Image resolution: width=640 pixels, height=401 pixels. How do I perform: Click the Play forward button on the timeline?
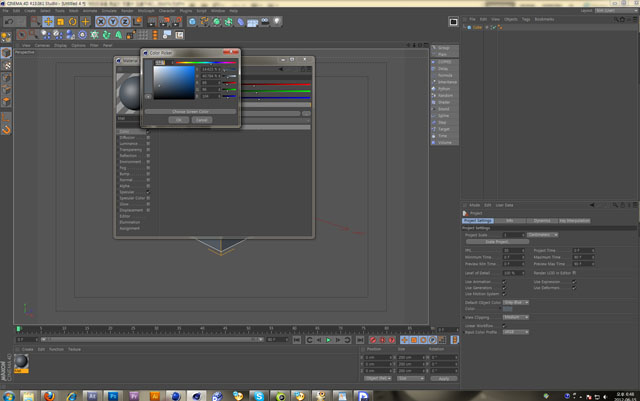click(328, 340)
